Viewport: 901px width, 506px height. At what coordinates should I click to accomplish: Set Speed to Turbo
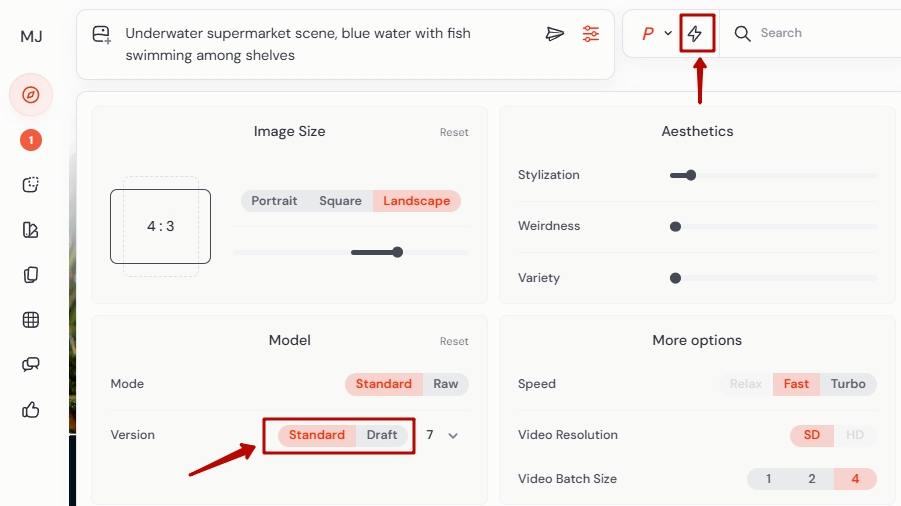tap(848, 384)
